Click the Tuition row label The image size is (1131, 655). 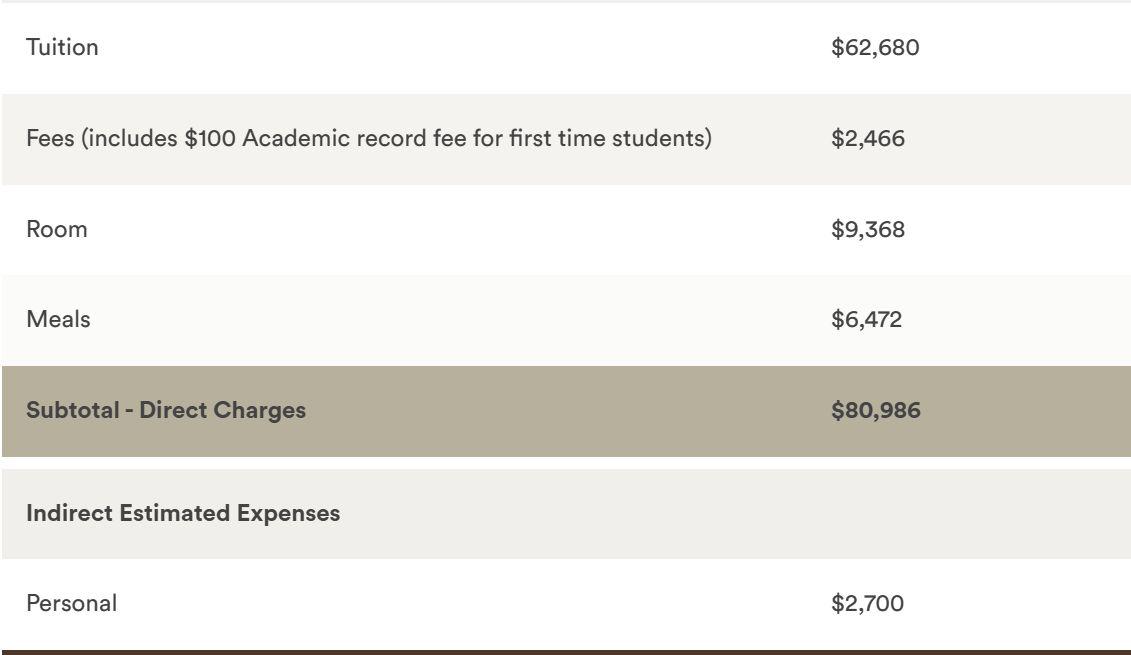(62, 48)
